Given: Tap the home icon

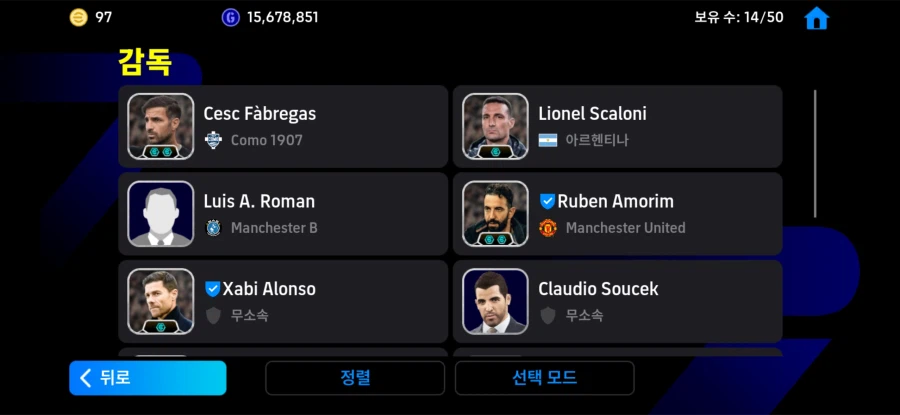Looking at the screenshot, I should pyautogui.click(x=816, y=18).
